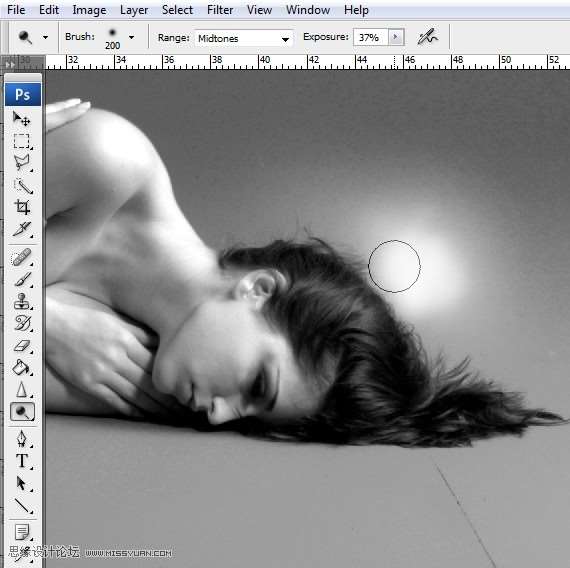This screenshot has height=568, width=570.
Task: Open the Filter menu
Action: coord(220,10)
